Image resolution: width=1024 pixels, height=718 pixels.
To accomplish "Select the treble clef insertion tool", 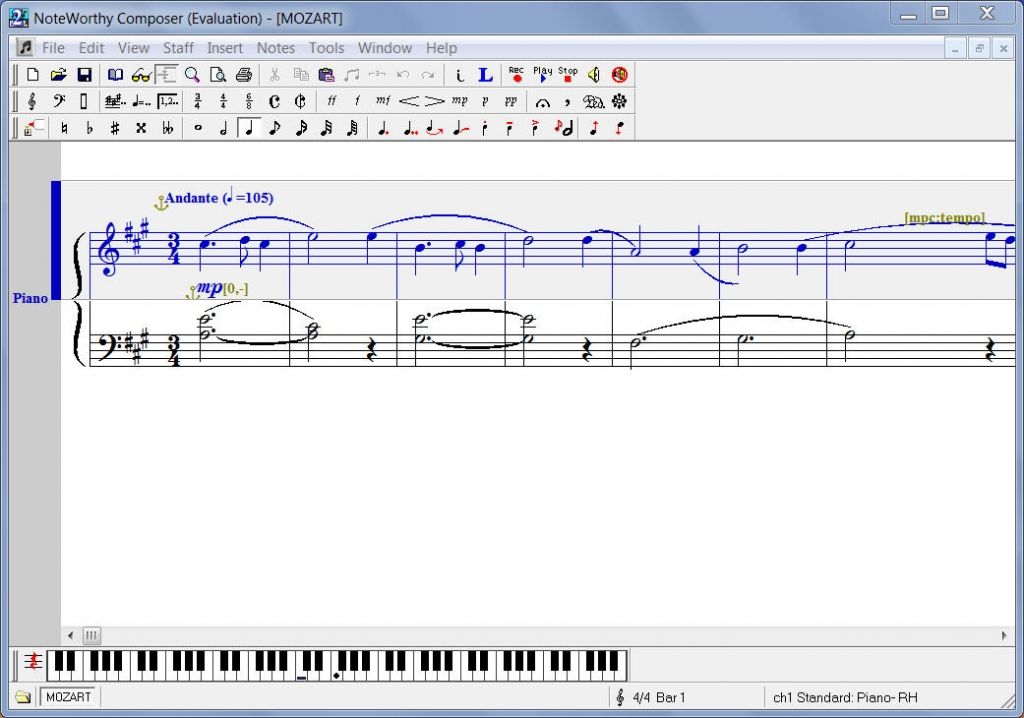I will pyautogui.click(x=30, y=100).
